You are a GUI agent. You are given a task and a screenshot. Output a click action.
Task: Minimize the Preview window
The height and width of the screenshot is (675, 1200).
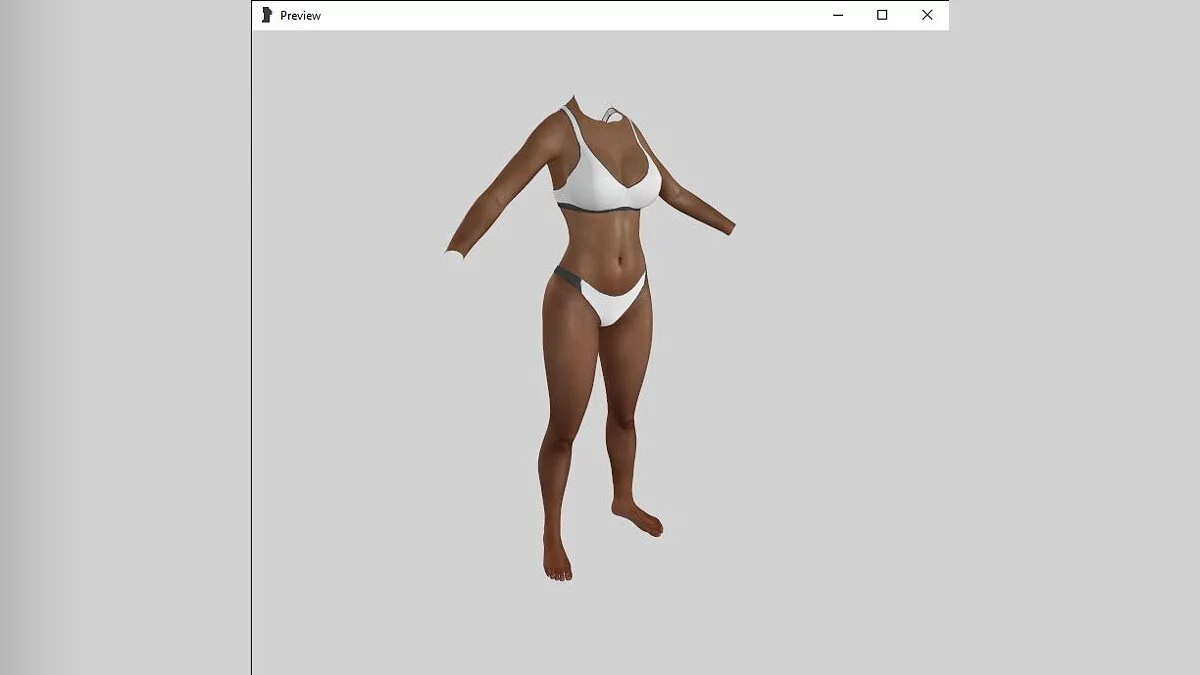coord(838,15)
